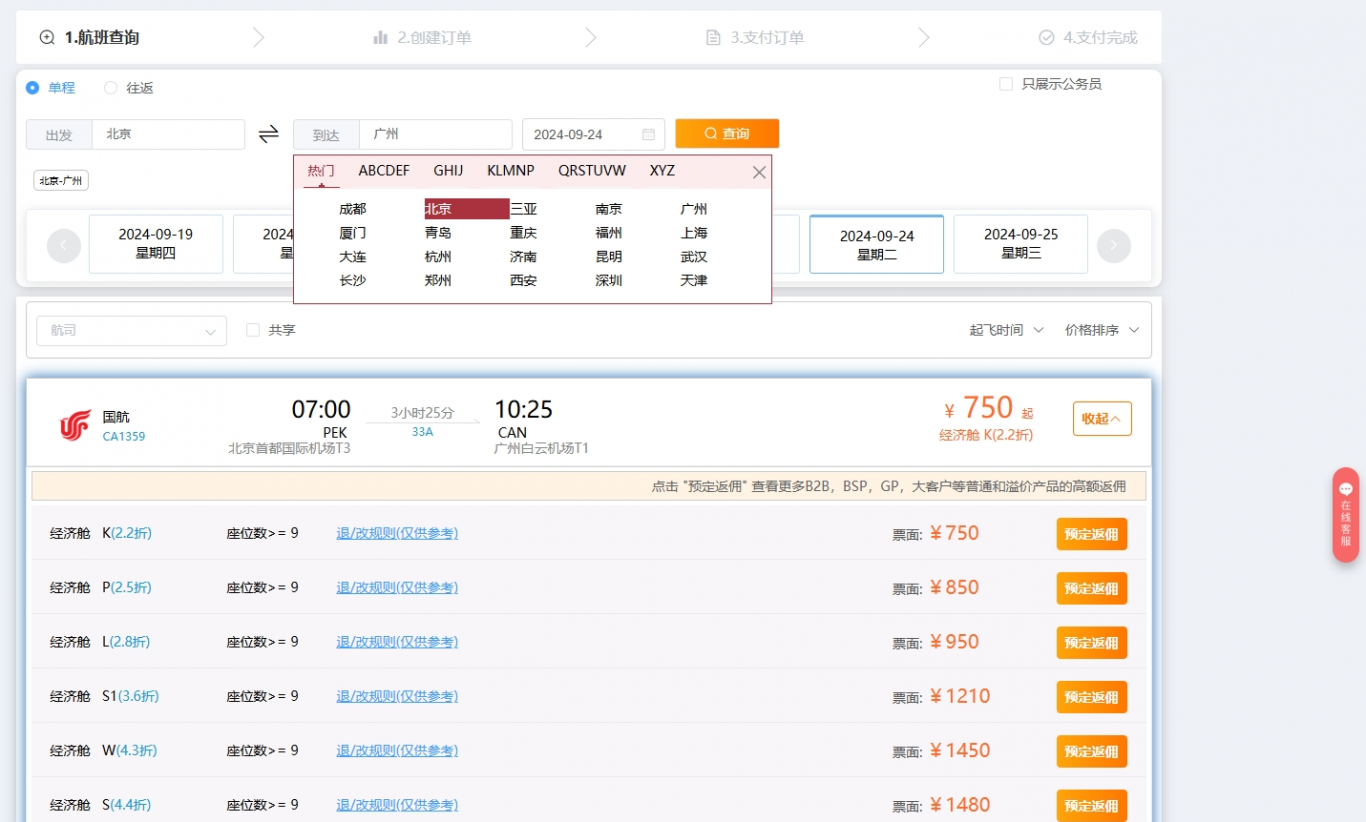The image size is (1366, 822).
Task: Switch to the 热门 cities tab
Action: point(321,171)
